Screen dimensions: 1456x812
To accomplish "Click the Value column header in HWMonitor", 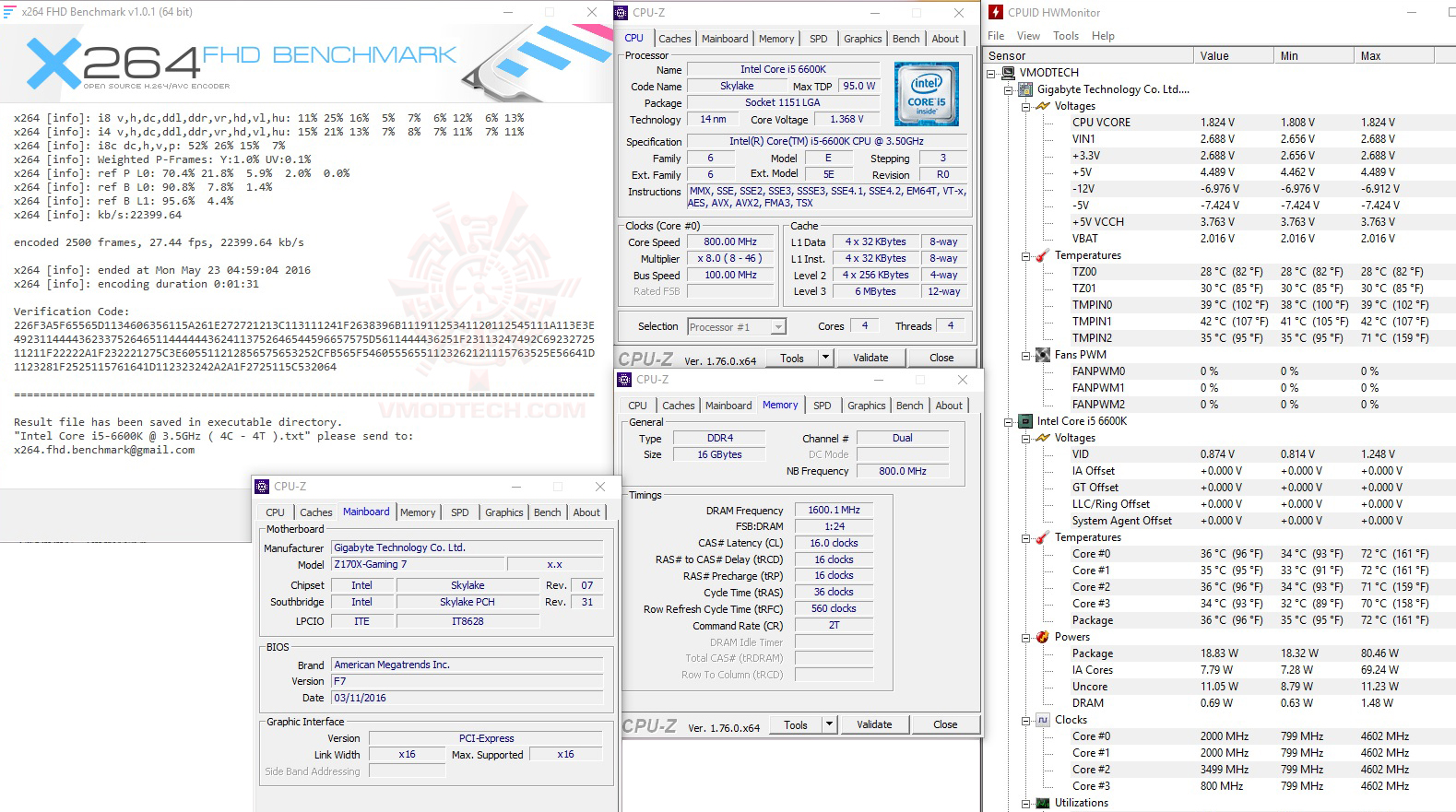I will pos(1233,55).
